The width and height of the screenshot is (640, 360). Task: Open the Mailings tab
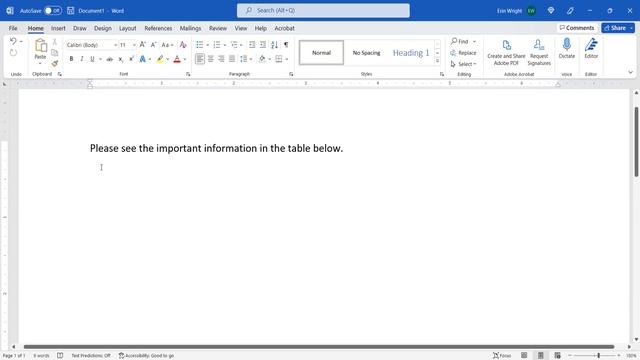coord(190,28)
